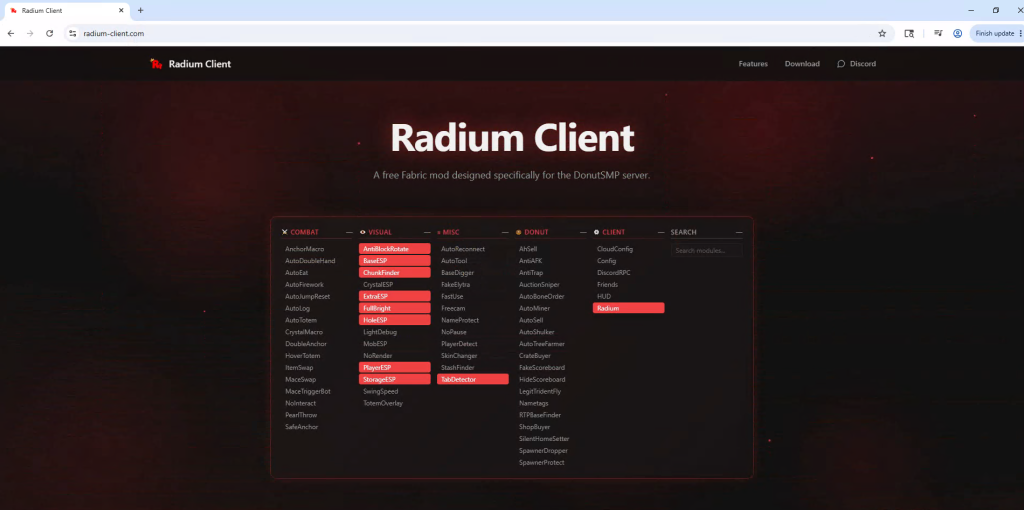
Task: Click the VISUAL eye icon
Action: click(x=362, y=232)
